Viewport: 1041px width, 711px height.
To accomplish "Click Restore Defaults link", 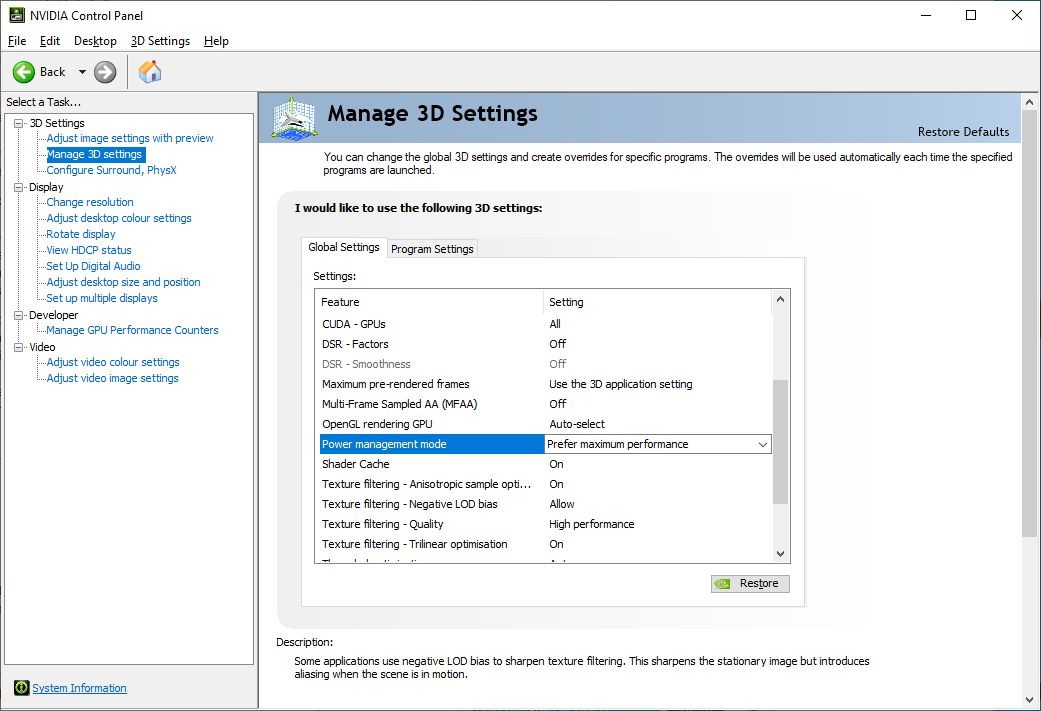I will coord(963,131).
